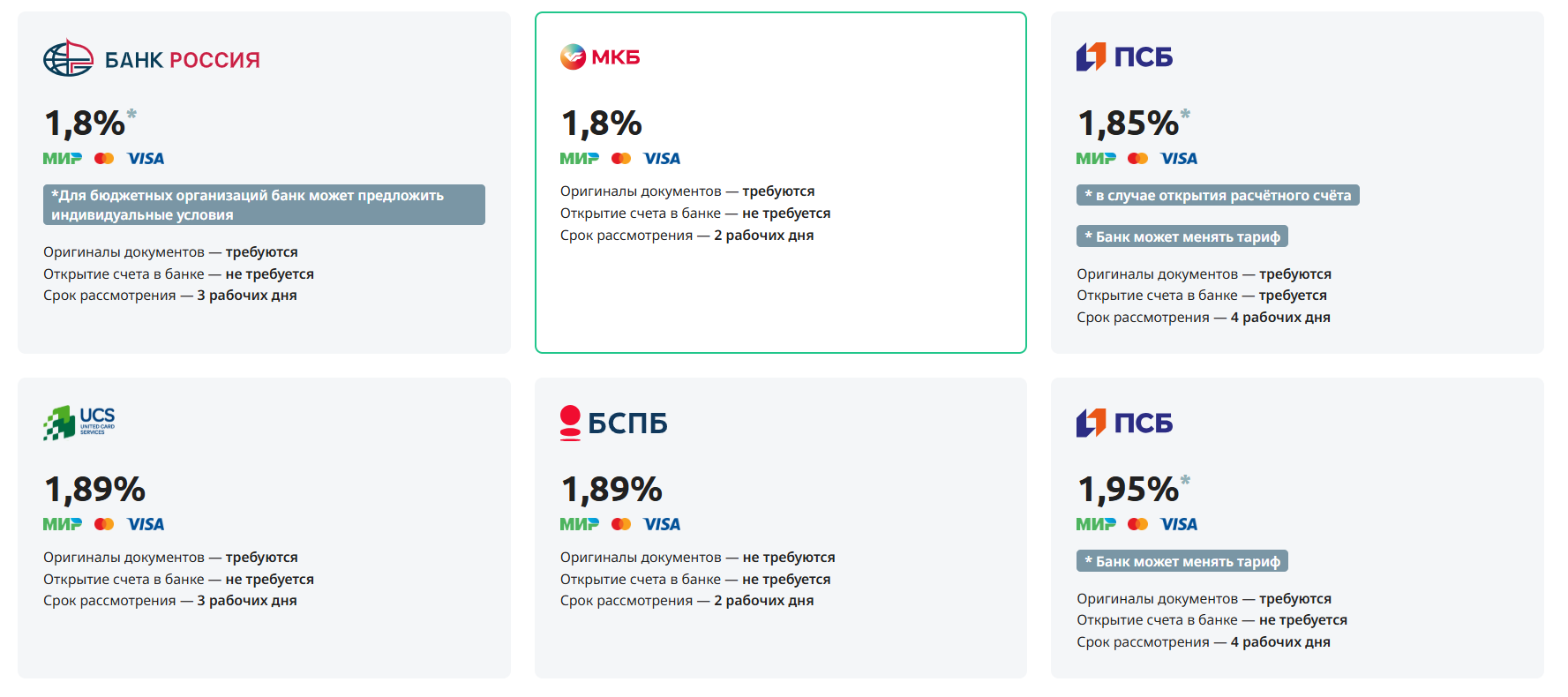Click 'Банк может менять тариф' on the 1,85% card
This screenshot has height=697, width=1568.
pos(1182,236)
